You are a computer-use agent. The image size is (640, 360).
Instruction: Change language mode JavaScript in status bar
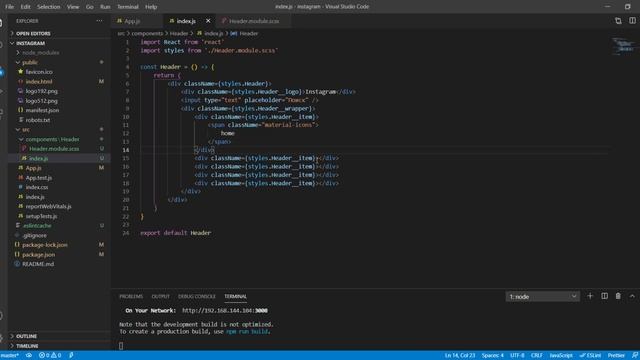561,356
